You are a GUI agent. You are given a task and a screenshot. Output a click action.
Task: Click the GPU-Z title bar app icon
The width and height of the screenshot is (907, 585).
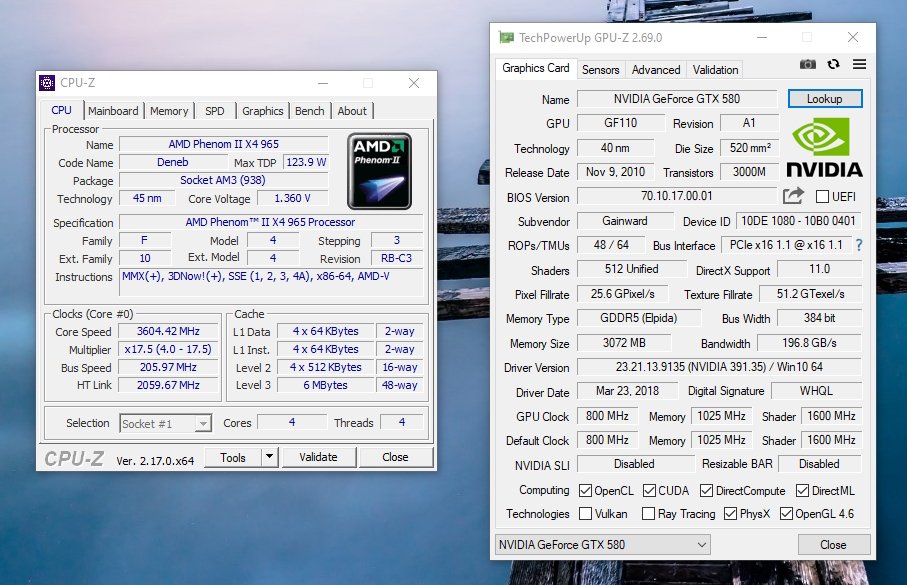506,38
